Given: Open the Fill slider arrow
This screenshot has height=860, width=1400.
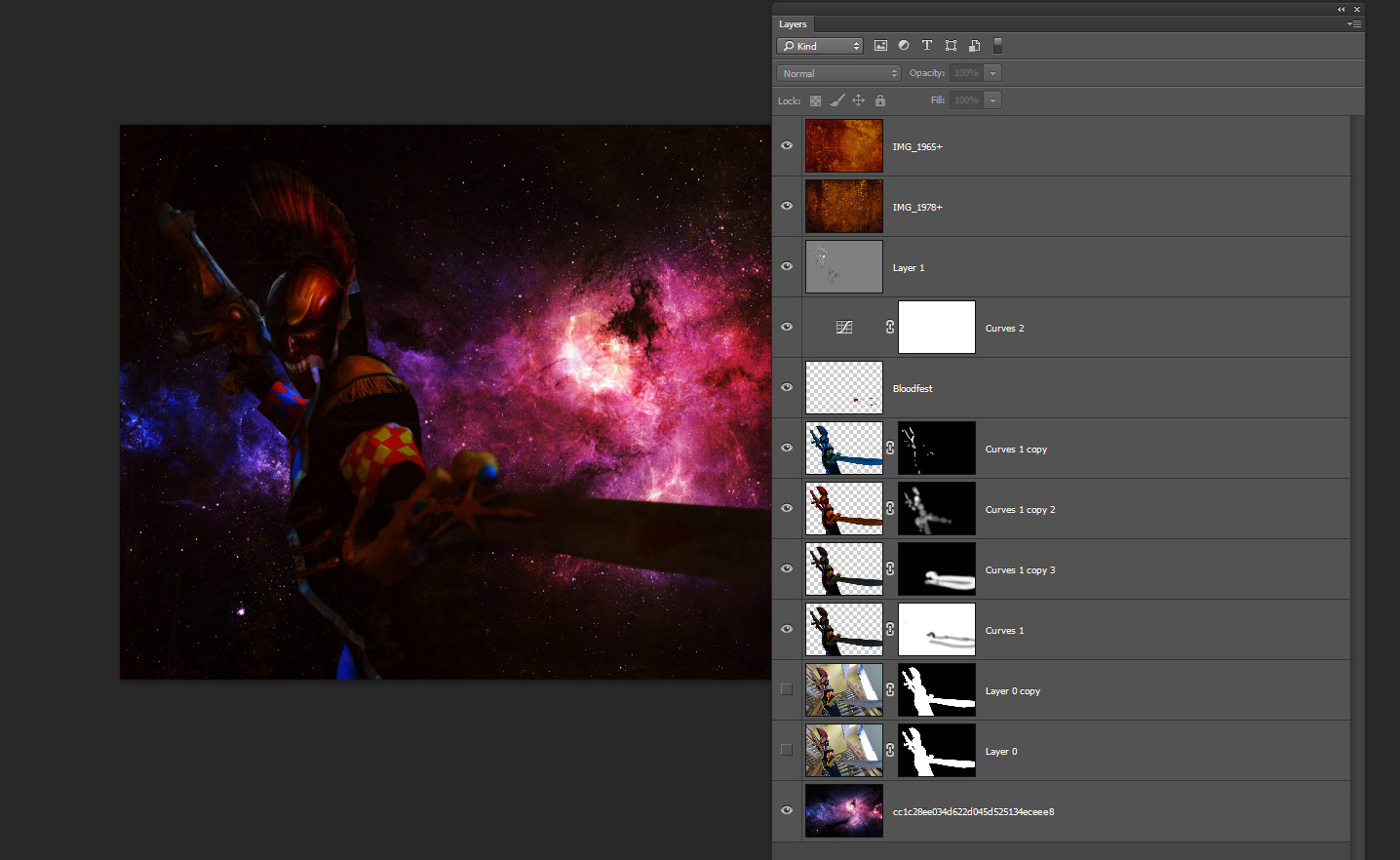Looking at the screenshot, I should point(992,100).
